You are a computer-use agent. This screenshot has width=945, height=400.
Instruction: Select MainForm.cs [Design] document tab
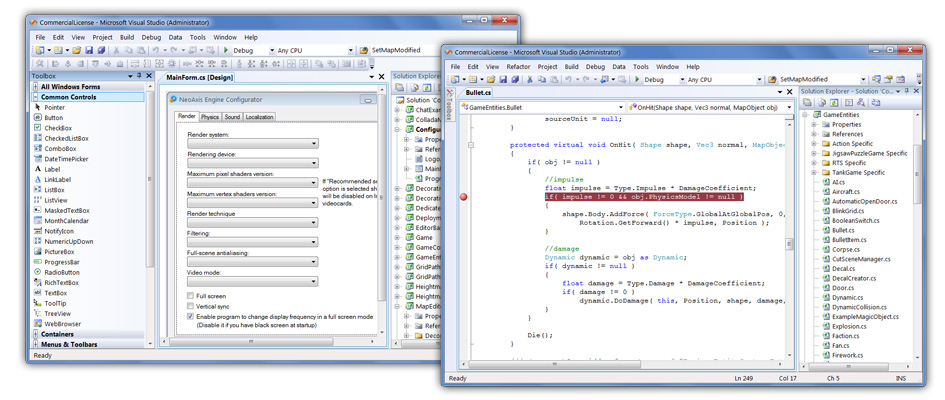click(199, 78)
